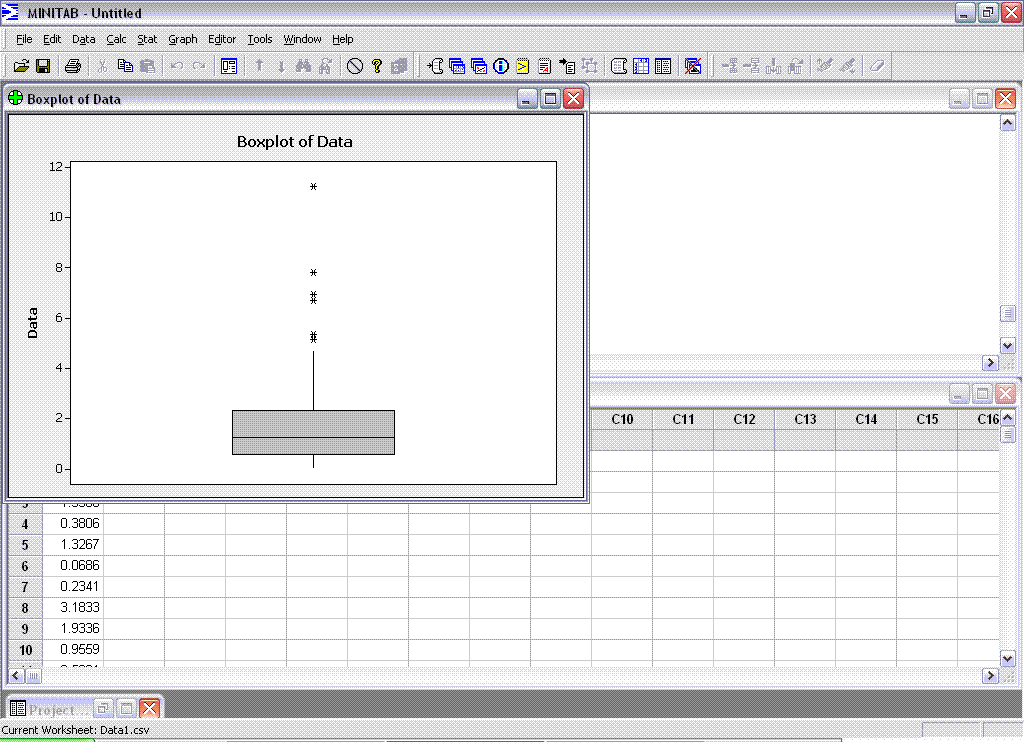This screenshot has height=742, width=1024.
Task: Save the current project
Action: click(x=45, y=65)
